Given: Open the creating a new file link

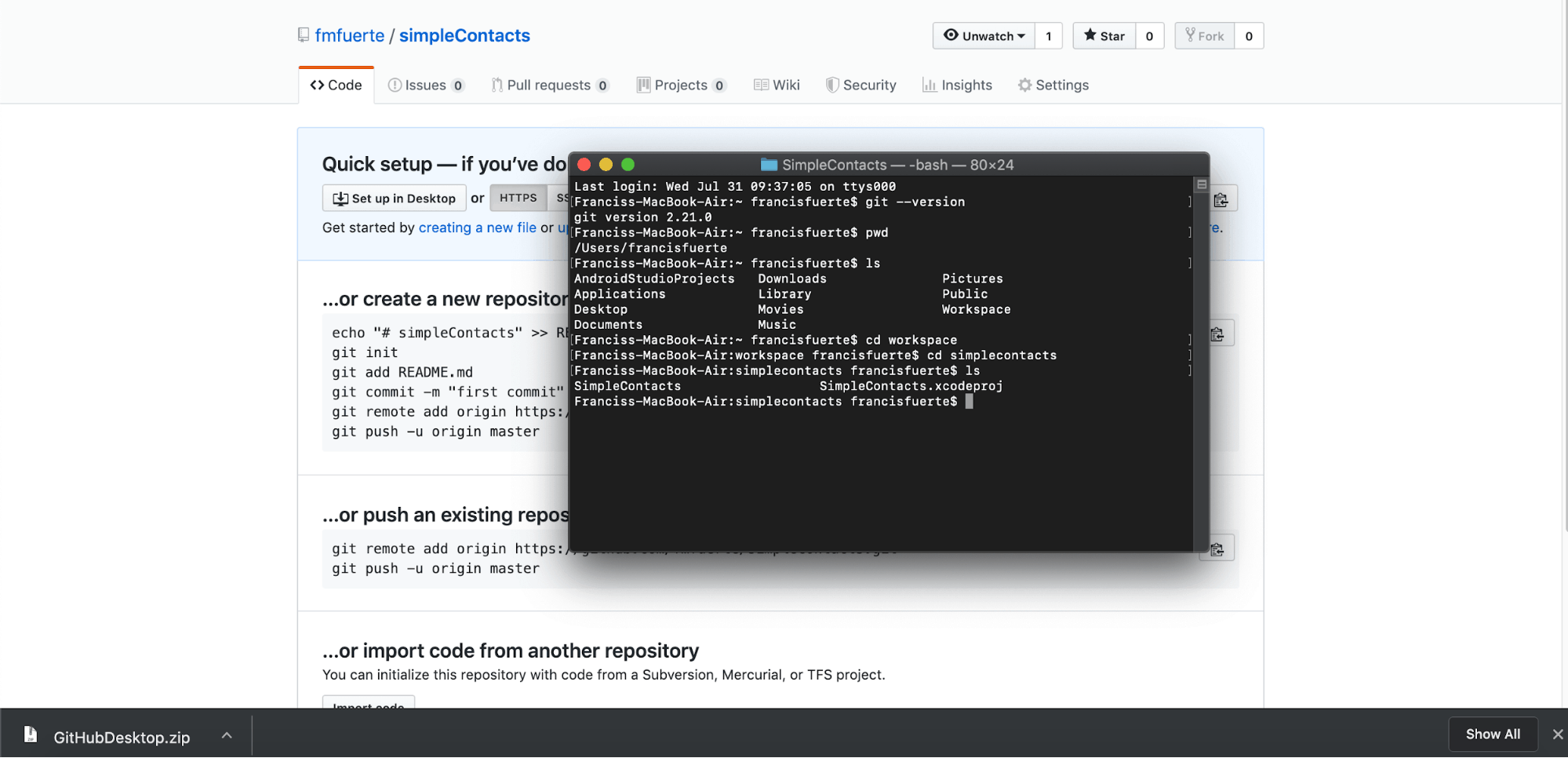Looking at the screenshot, I should [478, 228].
